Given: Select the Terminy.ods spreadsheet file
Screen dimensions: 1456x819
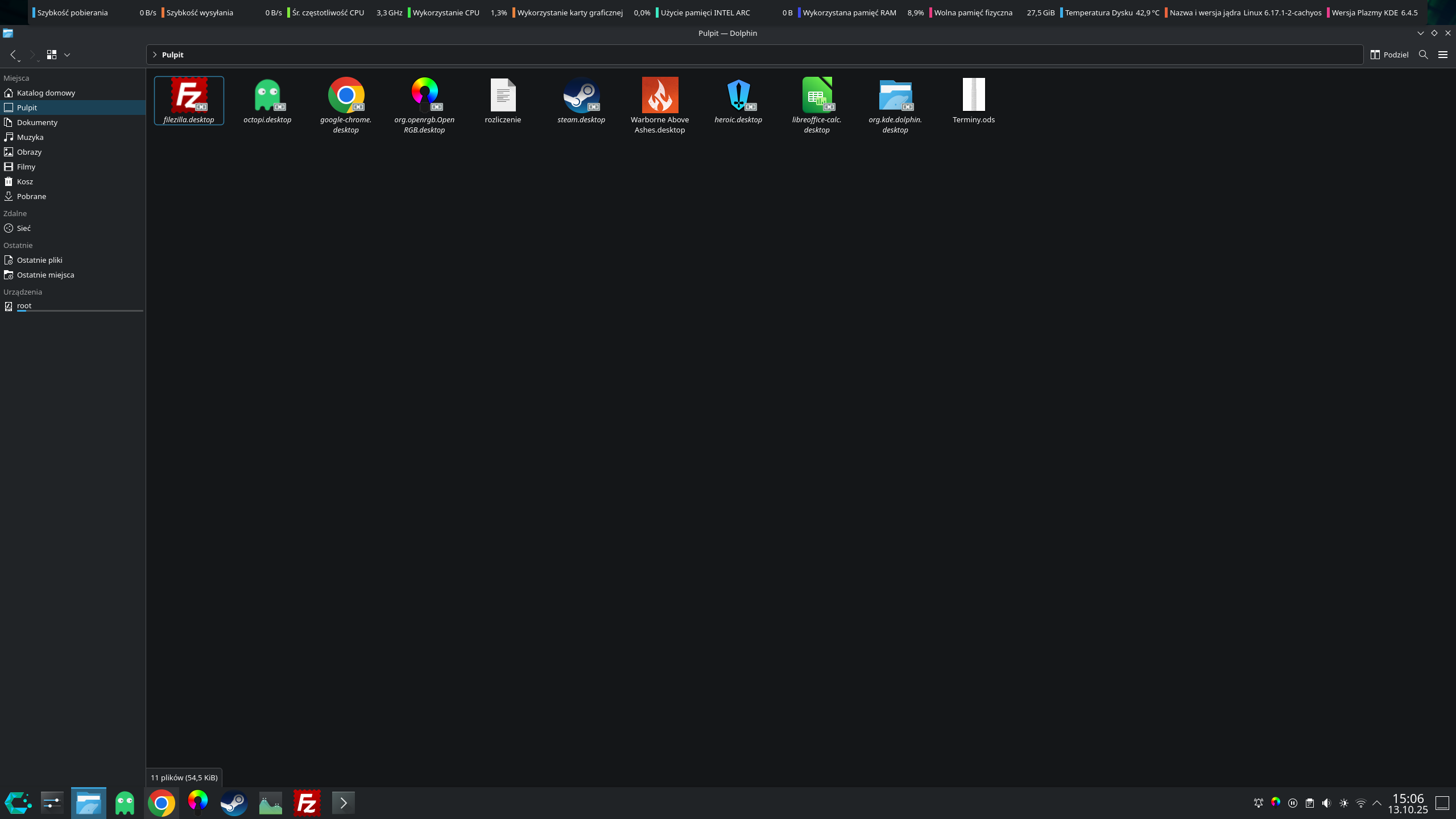Looking at the screenshot, I should (973, 96).
